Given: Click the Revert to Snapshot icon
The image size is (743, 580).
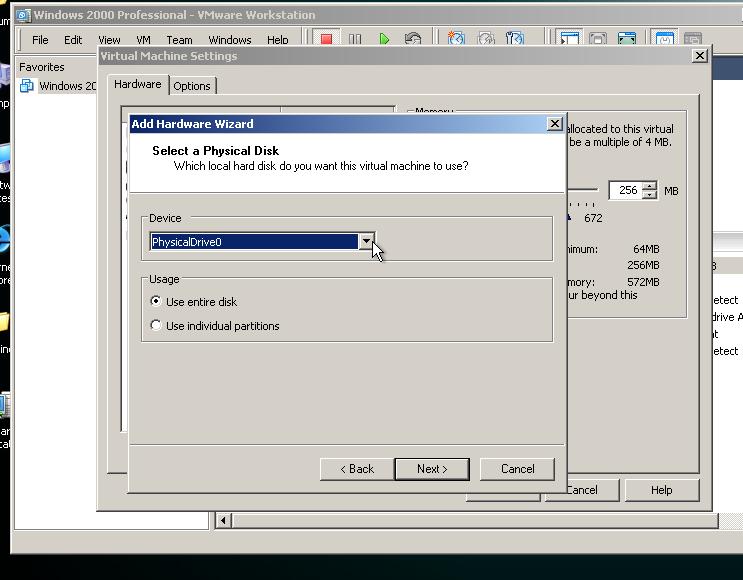Looking at the screenshot, I should pos(485,39).
